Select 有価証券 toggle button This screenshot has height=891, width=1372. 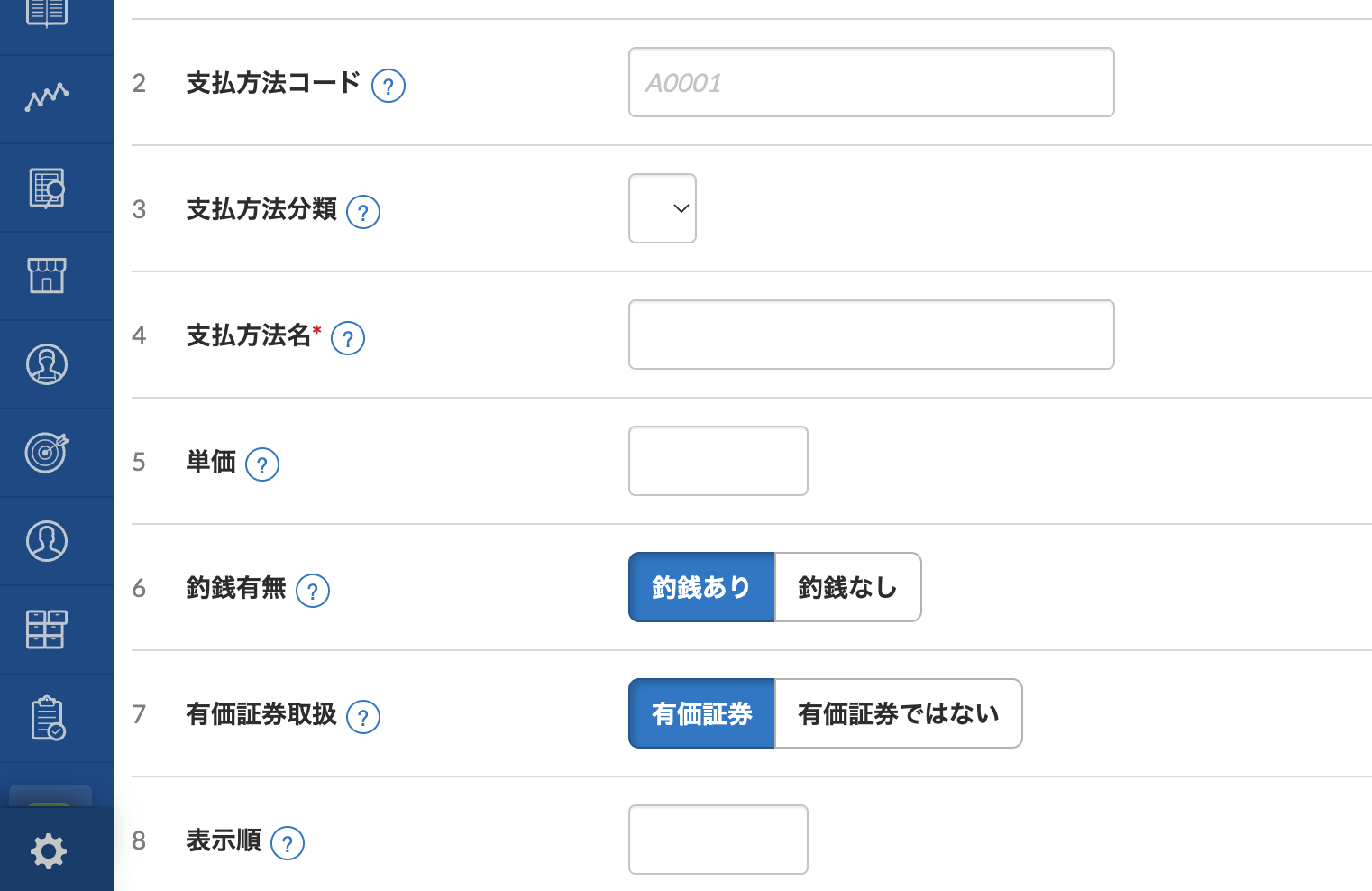click(x=700, y=712)
